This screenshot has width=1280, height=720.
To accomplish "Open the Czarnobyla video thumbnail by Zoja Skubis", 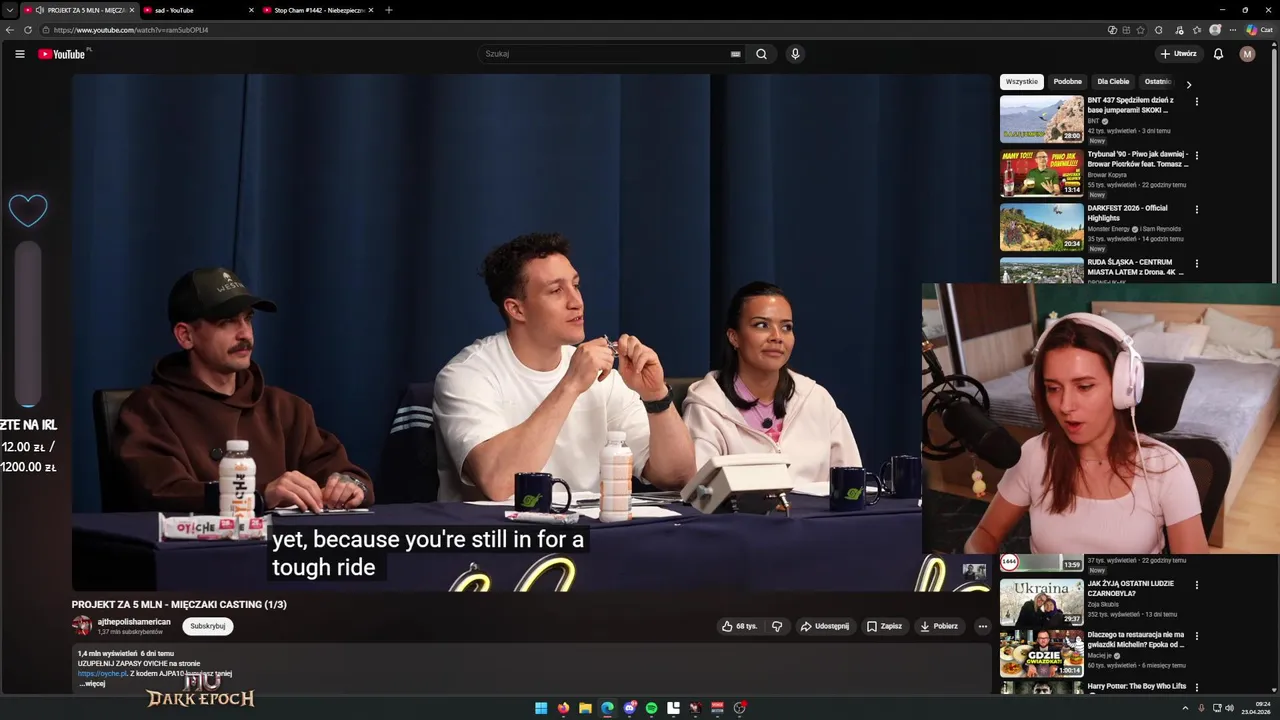I will 1042,602.
